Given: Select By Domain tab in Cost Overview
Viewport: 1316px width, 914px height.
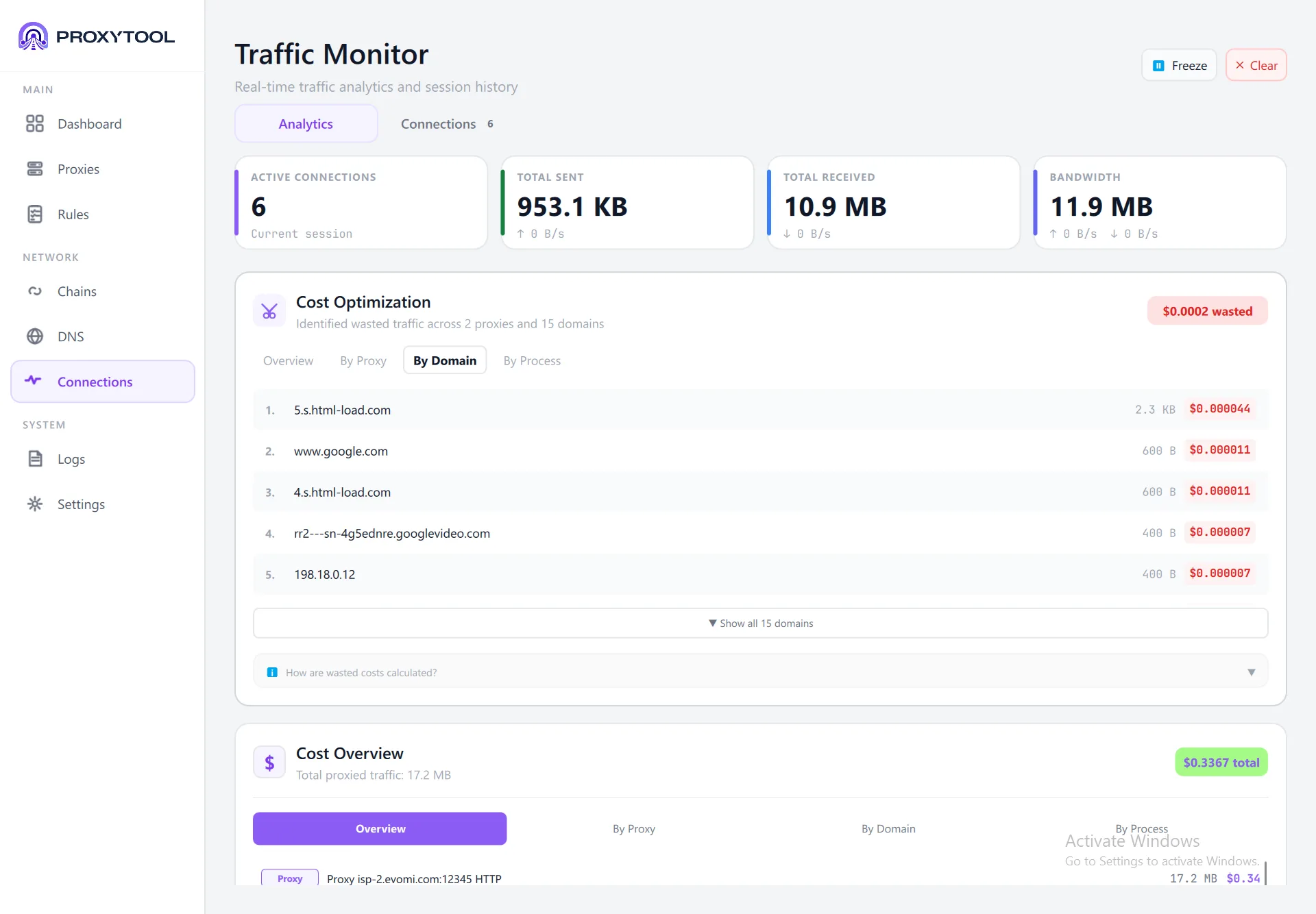Looking at the screenshot, I should (888, 828).
